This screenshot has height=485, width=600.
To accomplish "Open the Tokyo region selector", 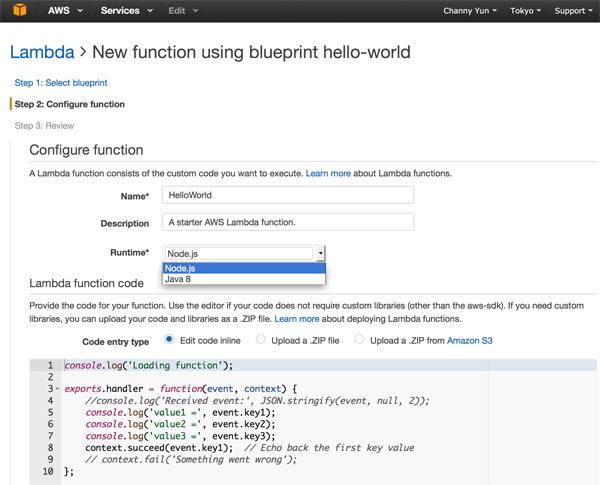I will click(x=525, y=11).
